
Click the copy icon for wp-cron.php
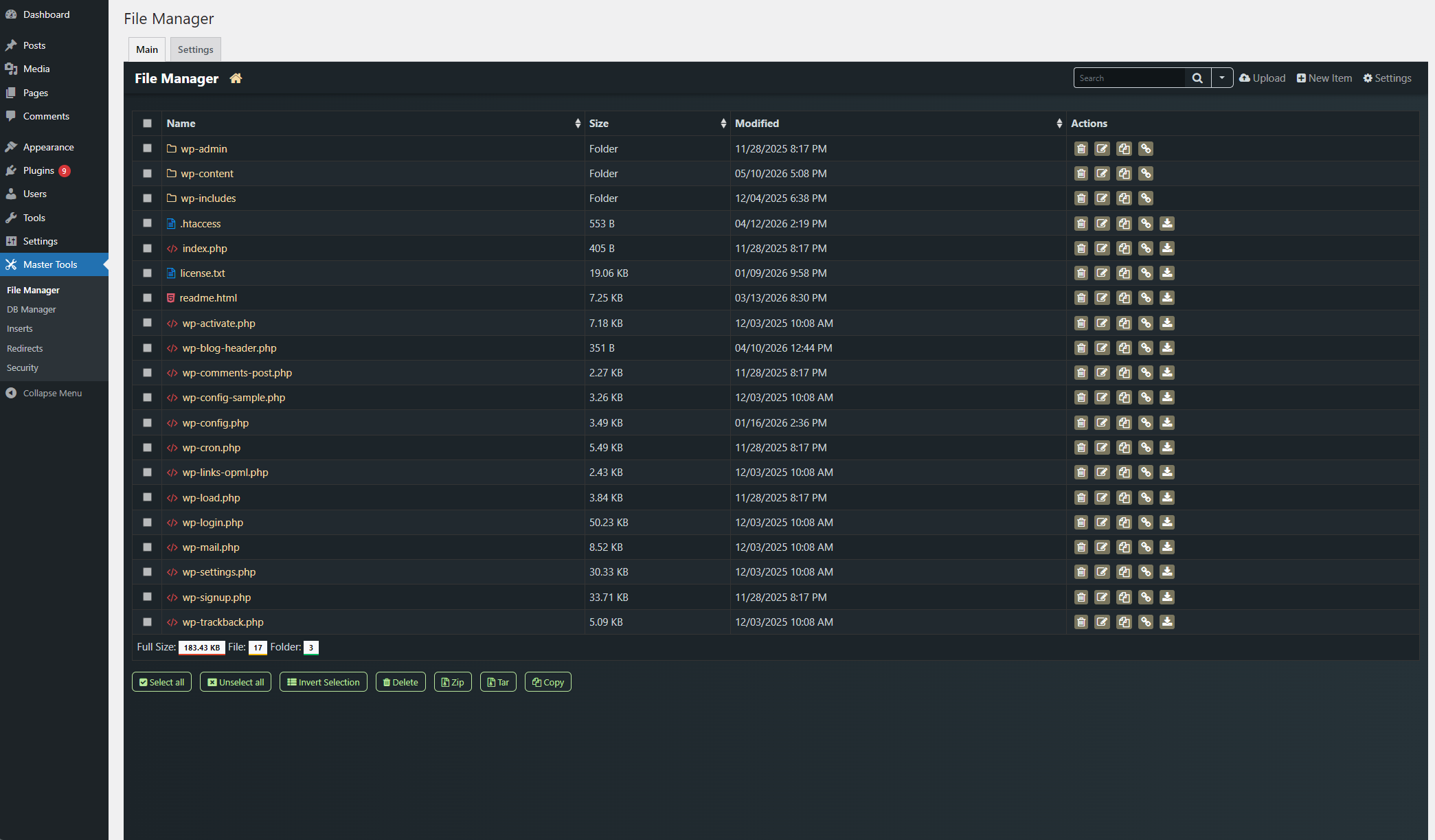pyautogui.click(x=1125, y=448)
